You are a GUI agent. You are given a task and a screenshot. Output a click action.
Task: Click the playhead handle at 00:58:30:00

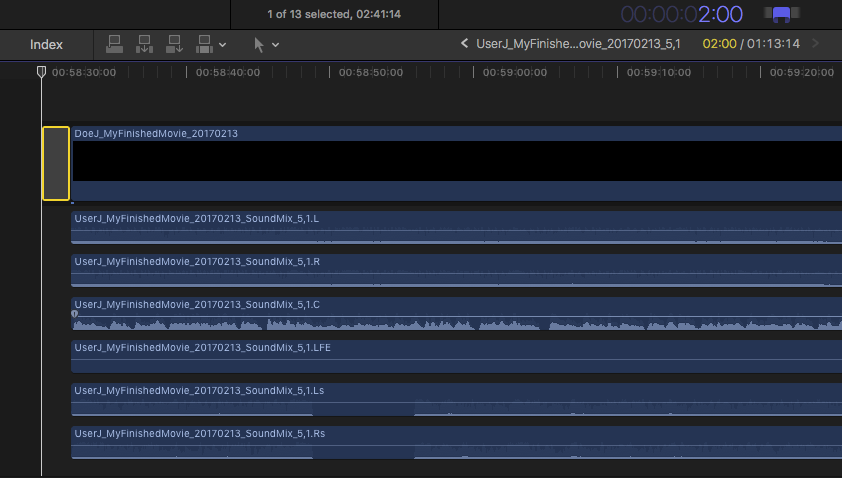[x=41, y=71]
